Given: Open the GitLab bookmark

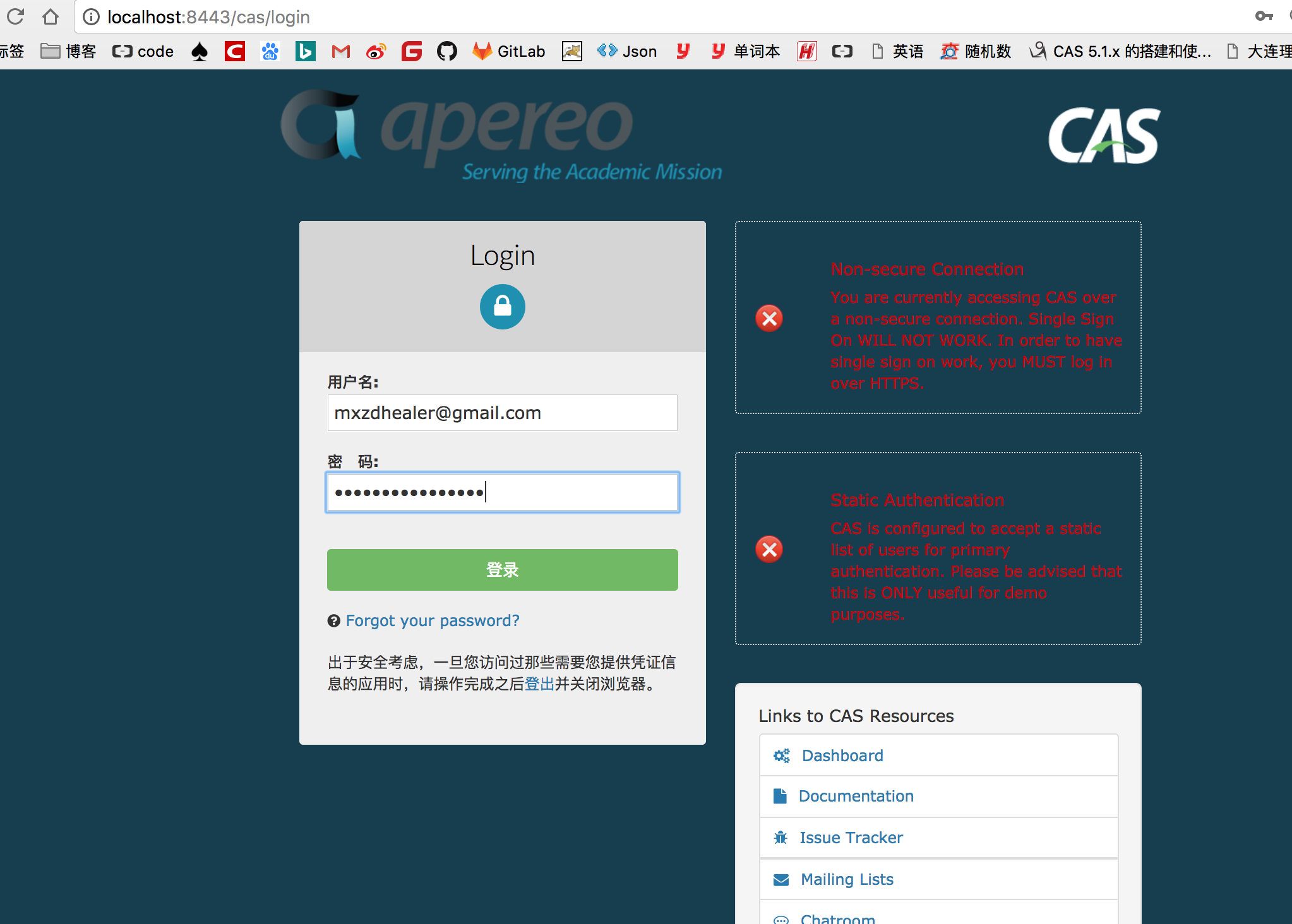Looking at the screenshot, I should coord(509,51).
